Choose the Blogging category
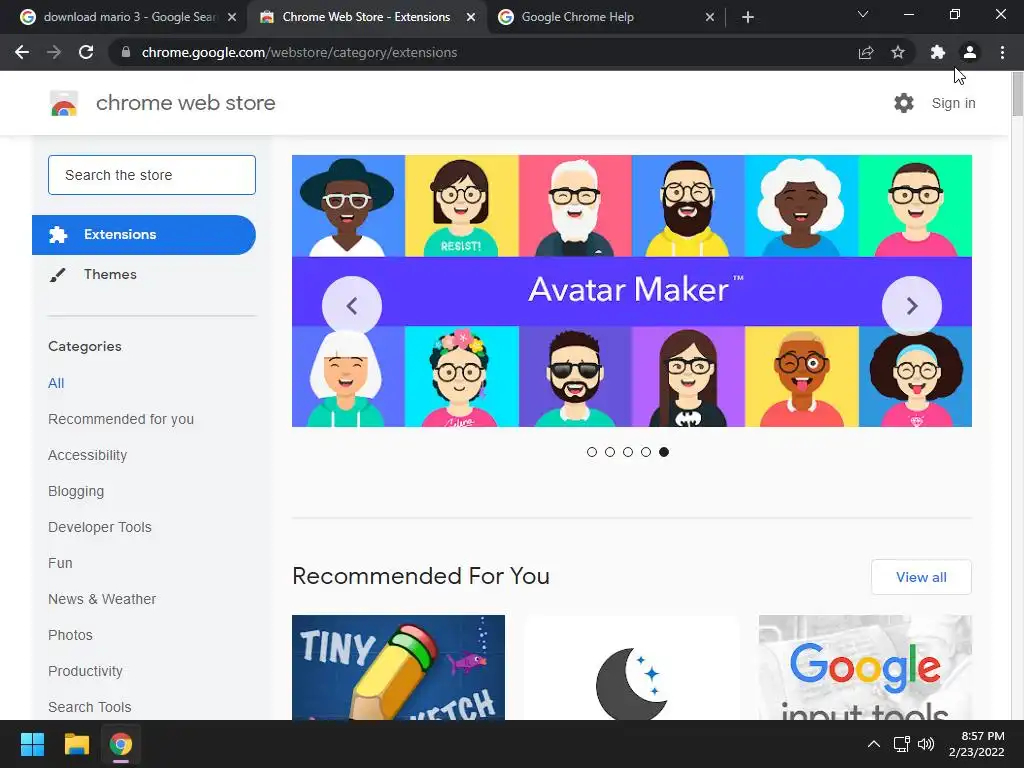 point(76,491)
